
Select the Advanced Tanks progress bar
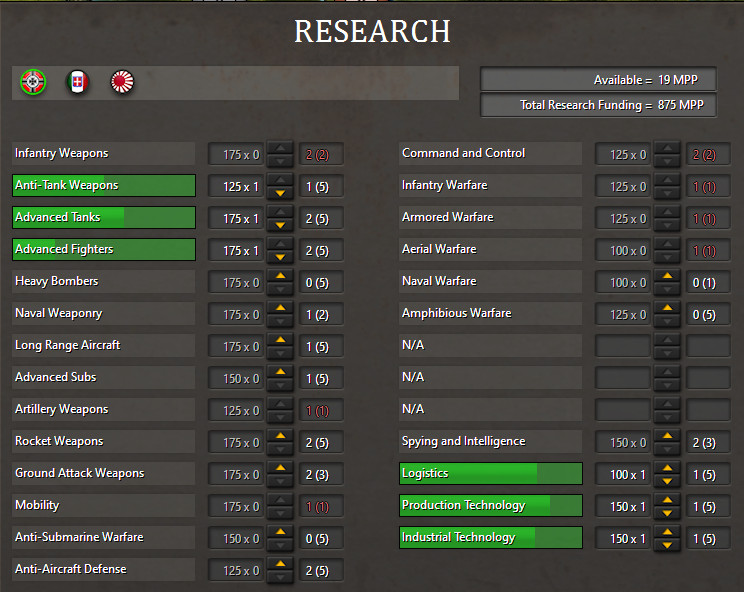tap(104, 217)
